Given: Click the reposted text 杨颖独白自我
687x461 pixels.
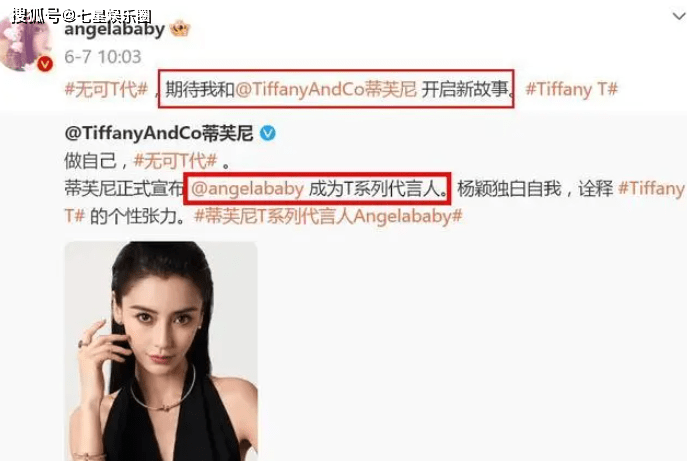Looking at the screenshot, I should pyautogui.click(x=509, y=189).
